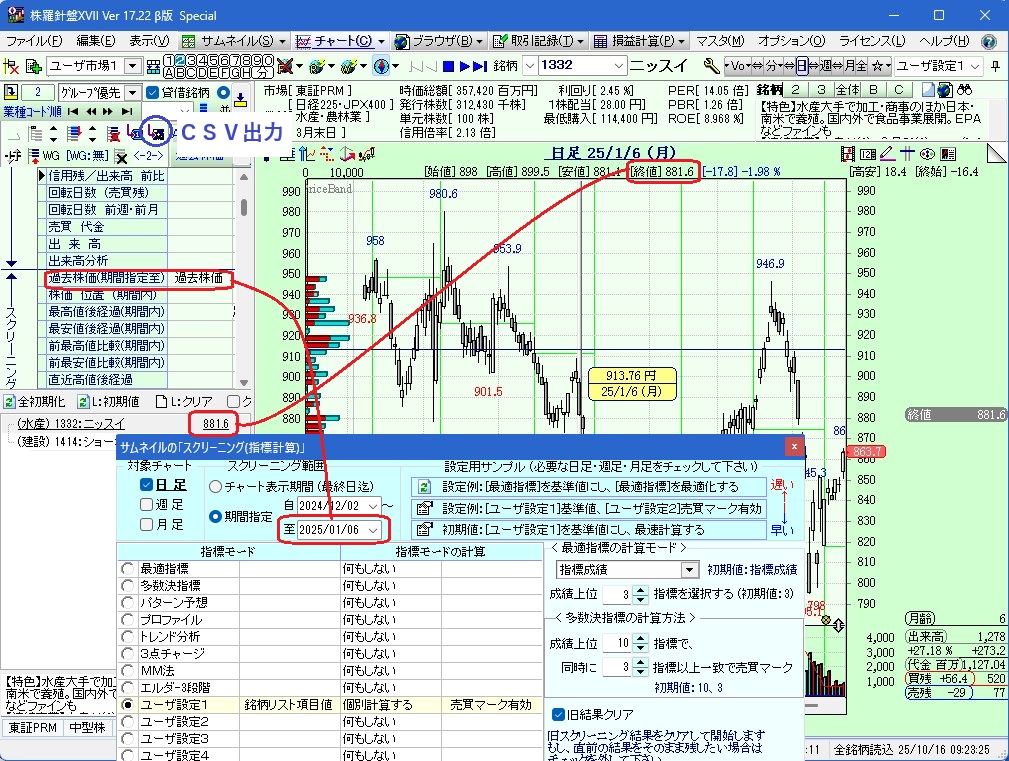
Task: Expand the 指標成績 calculation mode dropdown
Action: pyautogui.click(x=688, y=570)
